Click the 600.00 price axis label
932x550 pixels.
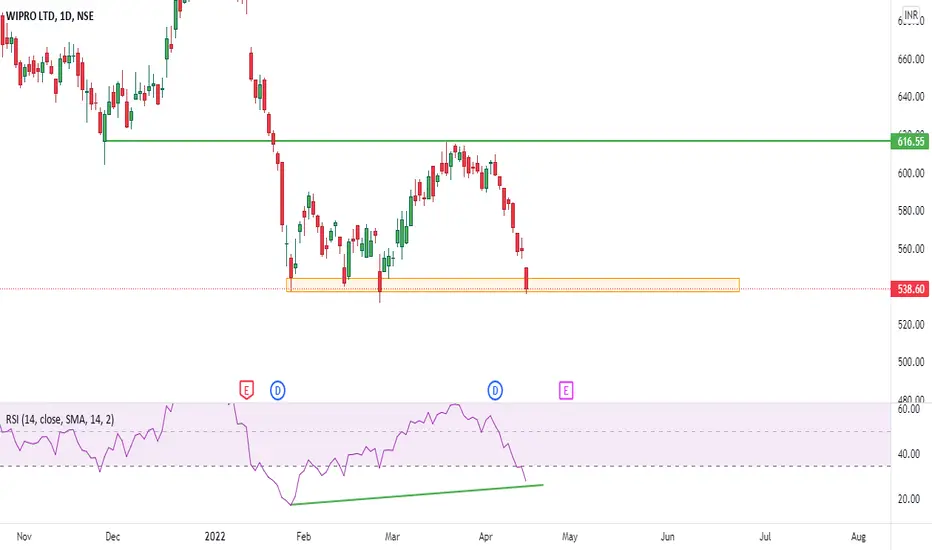(911, 173)
